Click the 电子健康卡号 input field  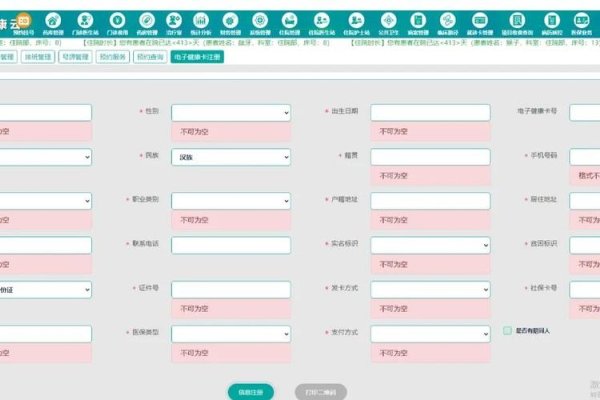point(585,113)
